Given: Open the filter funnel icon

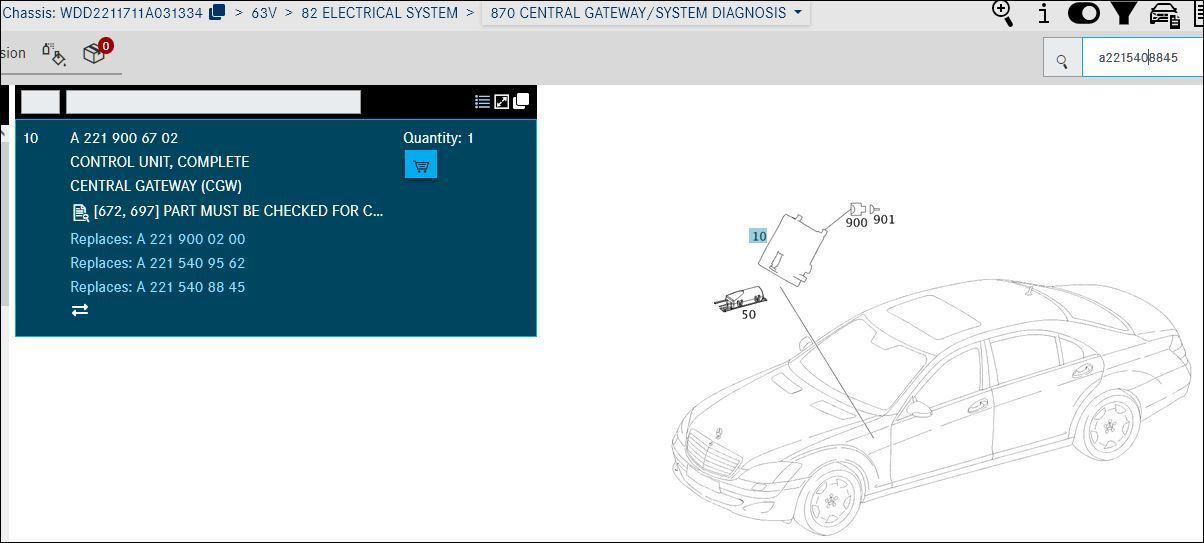Looking at the screenshot, I should point(1124,13).
